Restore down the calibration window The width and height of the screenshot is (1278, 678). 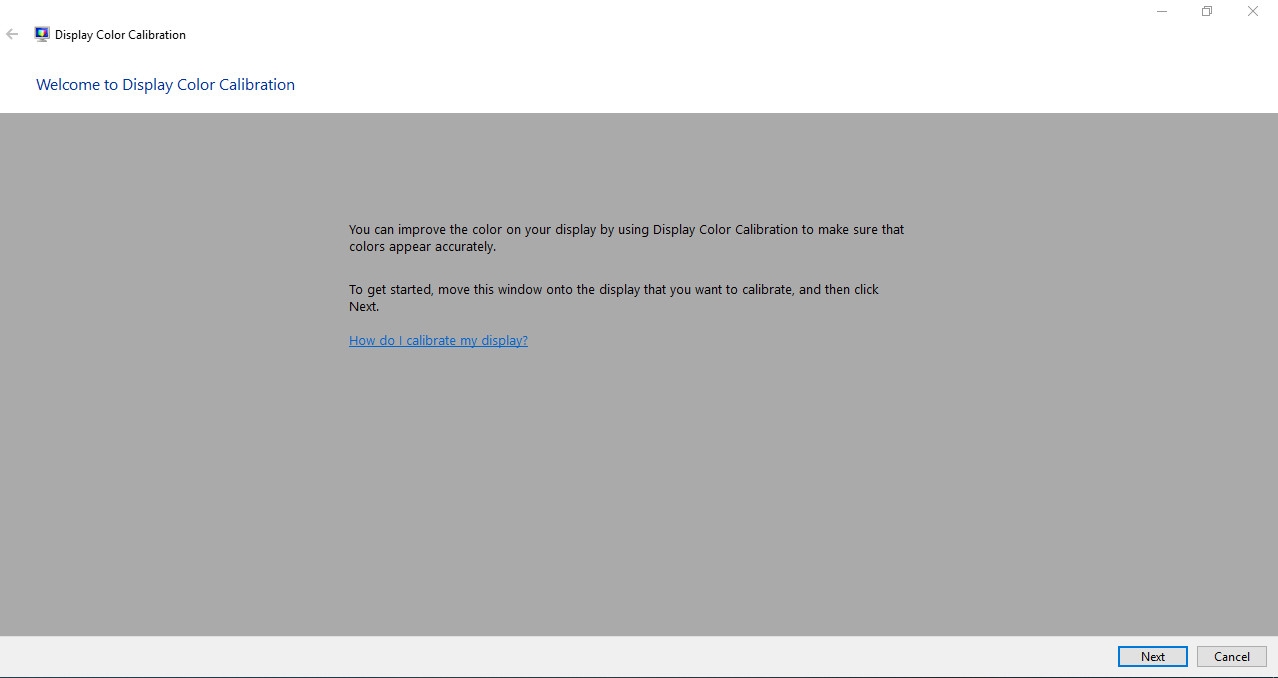click(x=1207, y=11)
